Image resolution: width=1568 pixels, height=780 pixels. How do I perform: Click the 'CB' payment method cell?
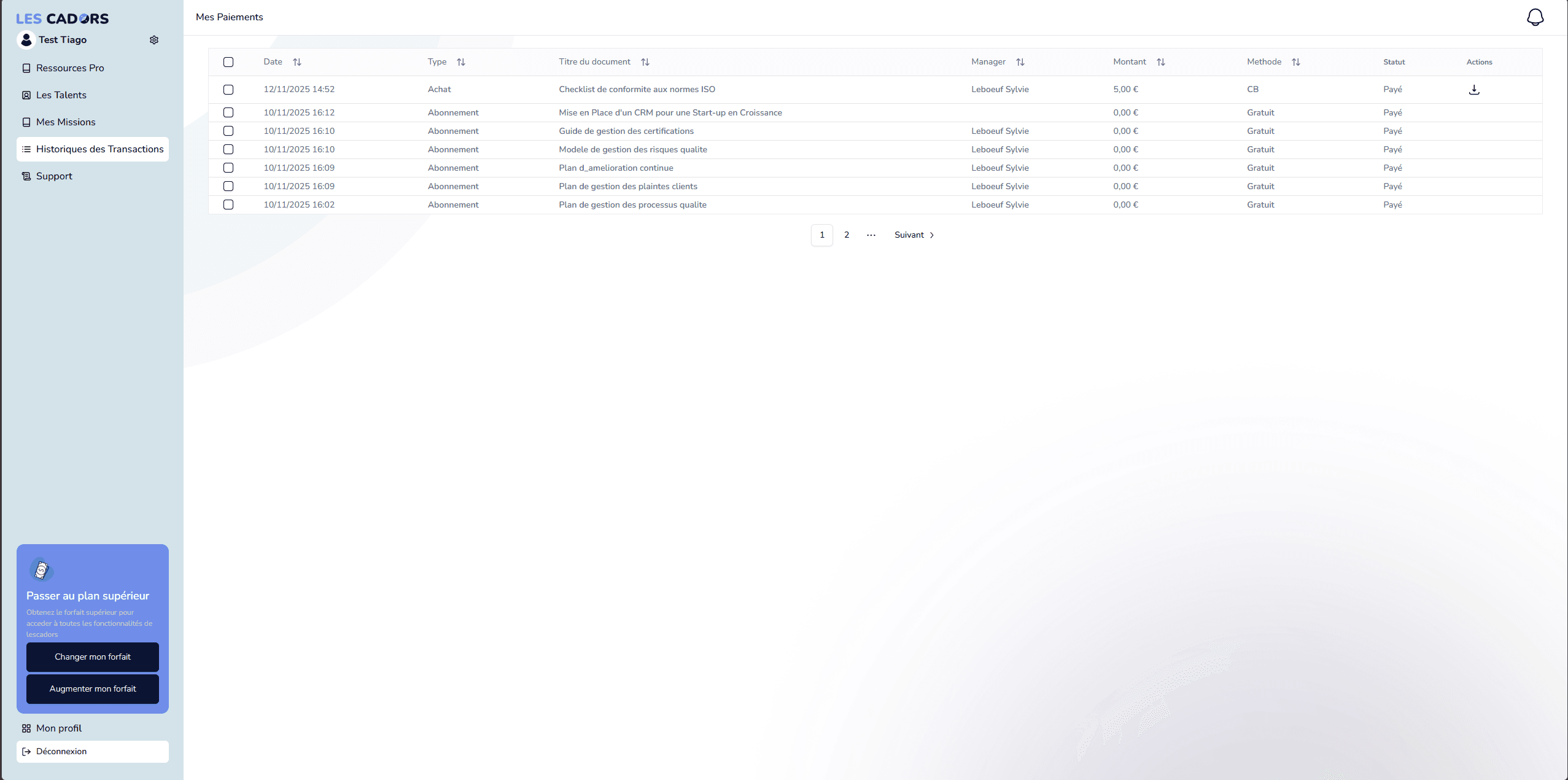coord(1252,90)
